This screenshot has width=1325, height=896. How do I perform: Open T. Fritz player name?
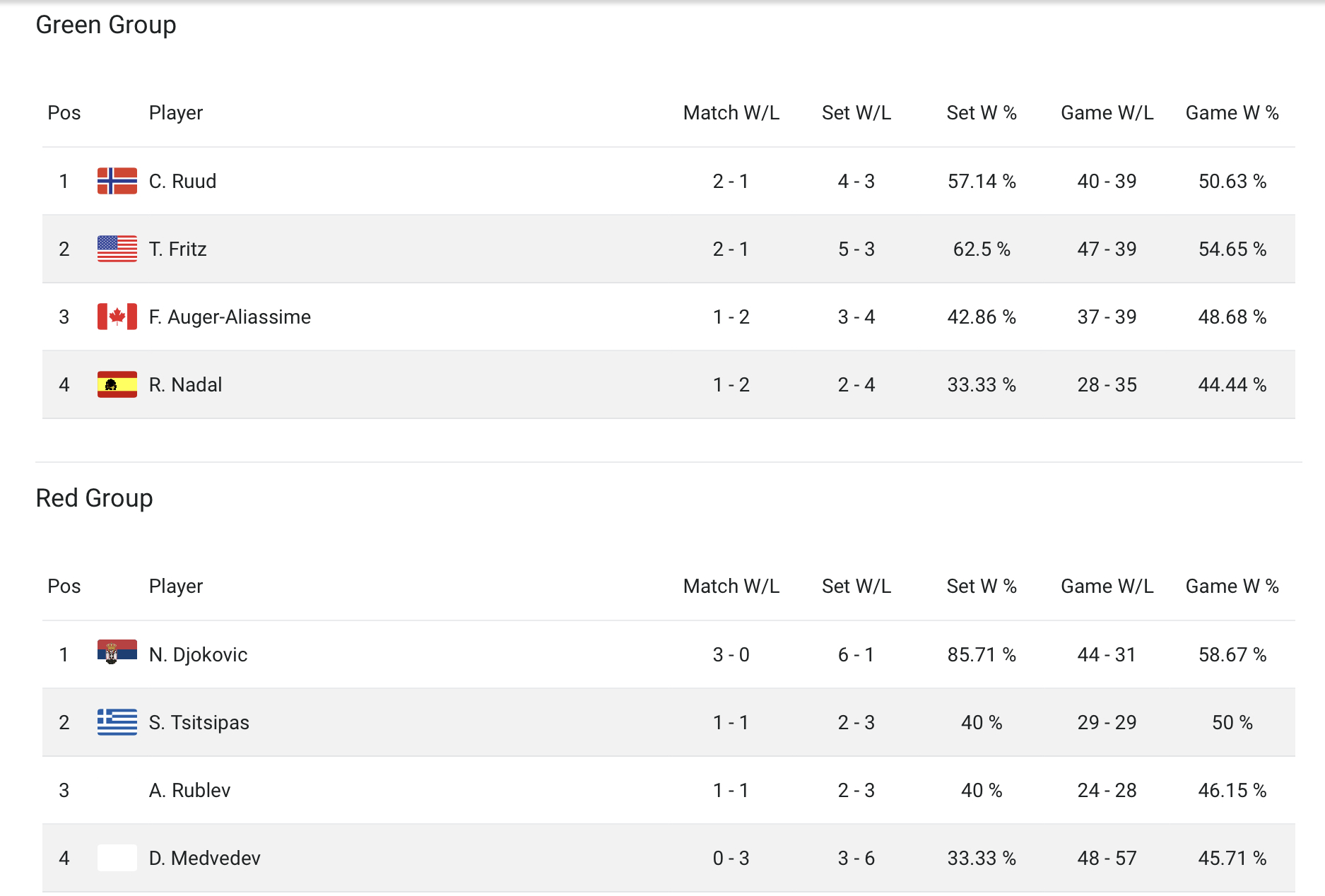coord(177,249)
